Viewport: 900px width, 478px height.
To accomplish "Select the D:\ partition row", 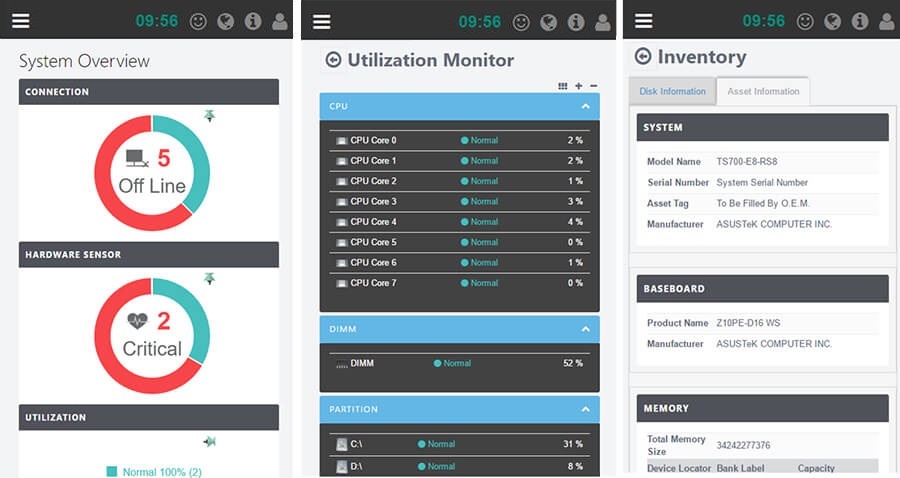I will [x=460, y=467].
